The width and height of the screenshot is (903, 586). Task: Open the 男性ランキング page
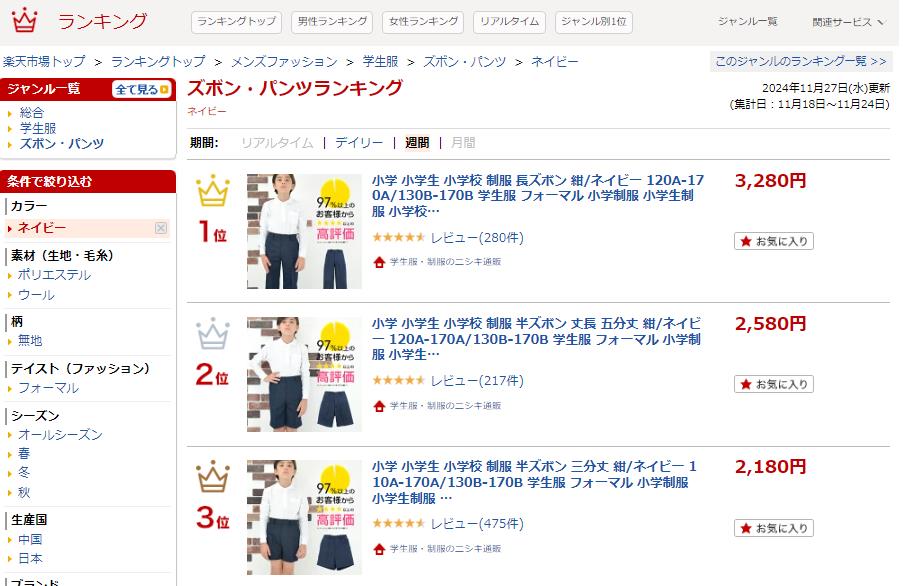332,22
